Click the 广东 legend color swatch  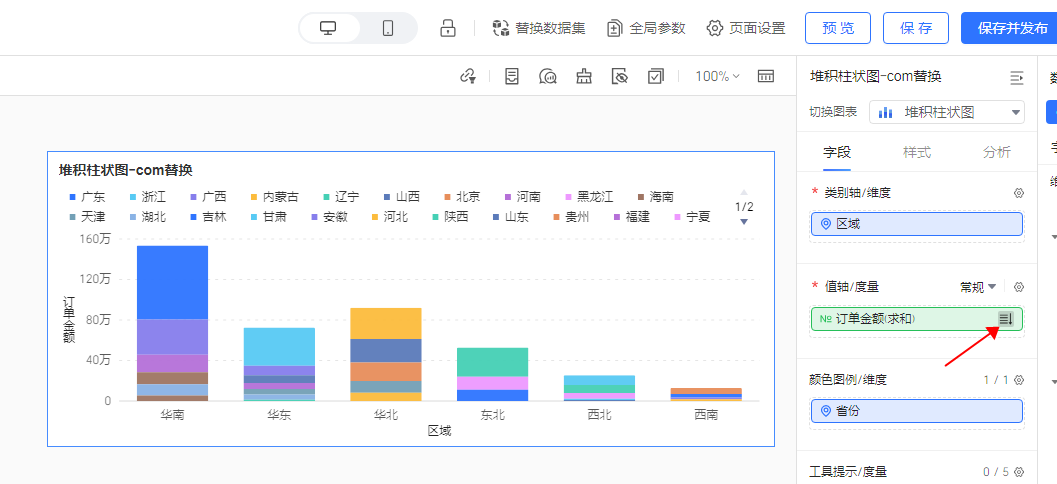71,197
